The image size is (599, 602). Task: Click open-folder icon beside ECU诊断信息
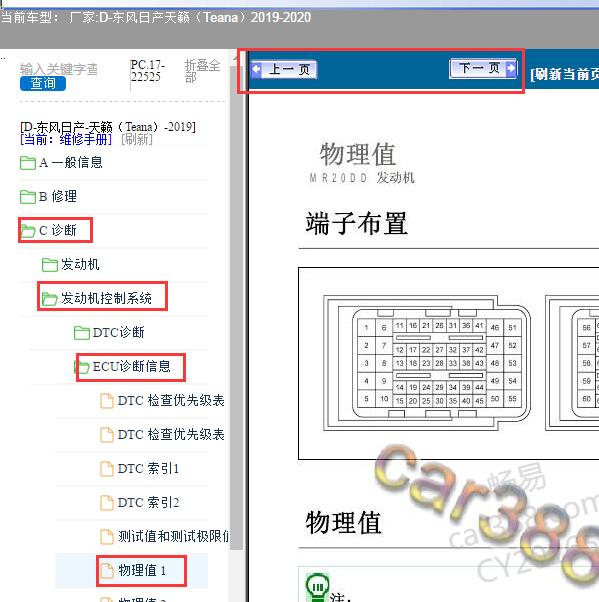pyautogui.click(x=82, y=367)
